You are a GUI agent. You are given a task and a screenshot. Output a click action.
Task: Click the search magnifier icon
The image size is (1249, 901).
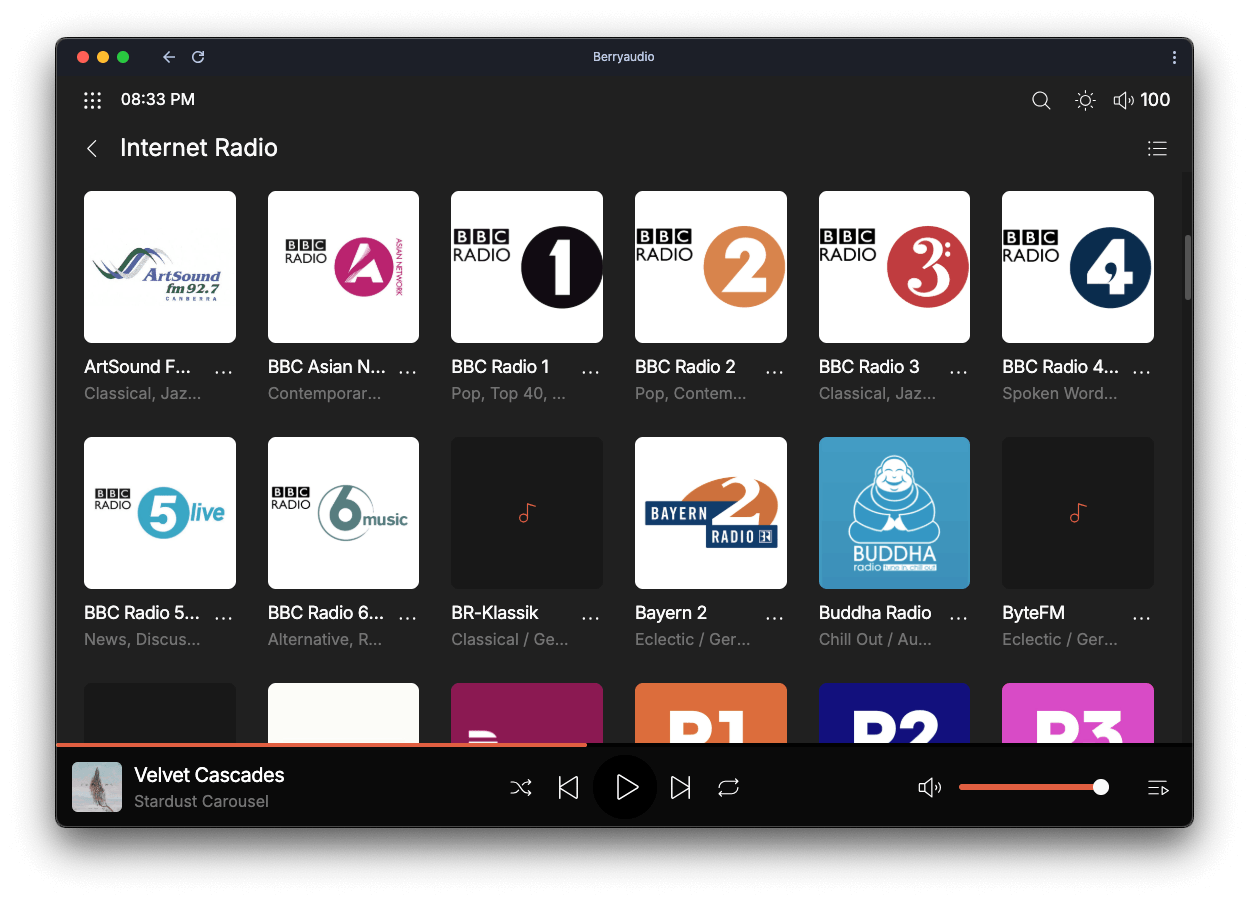pyautogui.click(x=1041, y=100)
